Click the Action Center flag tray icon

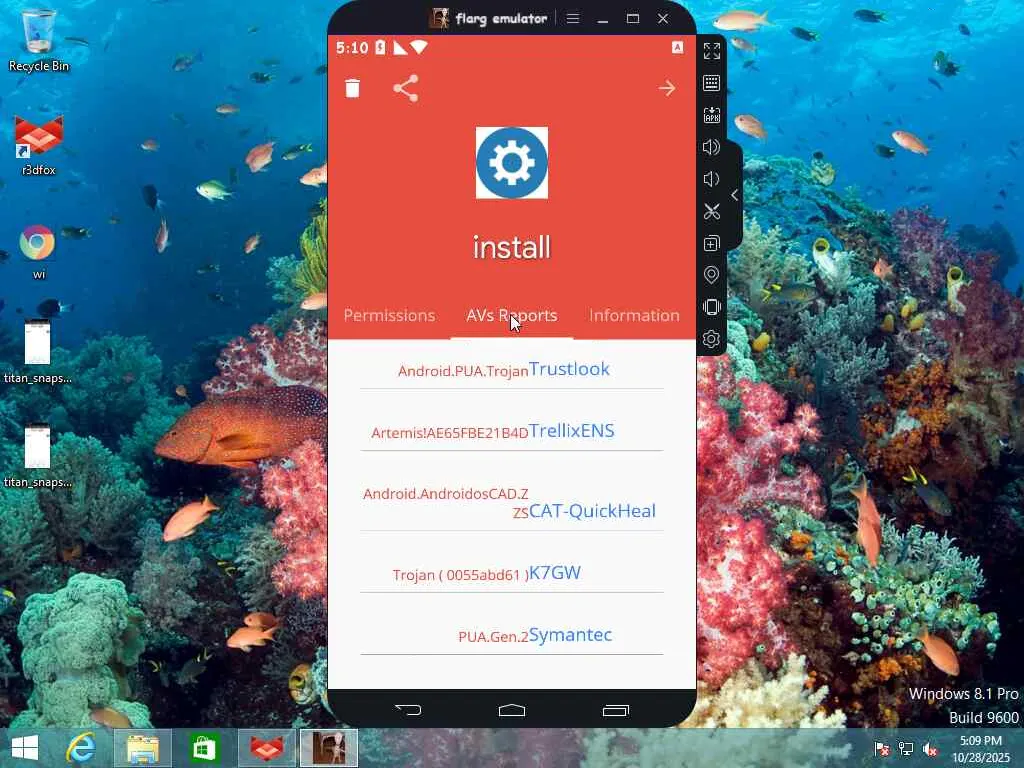(882, 748)
